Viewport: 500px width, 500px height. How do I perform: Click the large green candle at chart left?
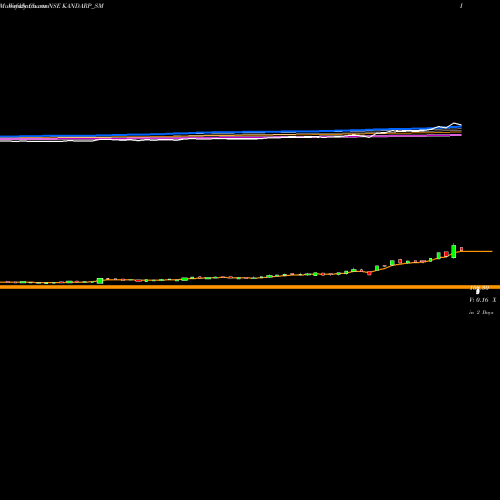coord(100,281)
